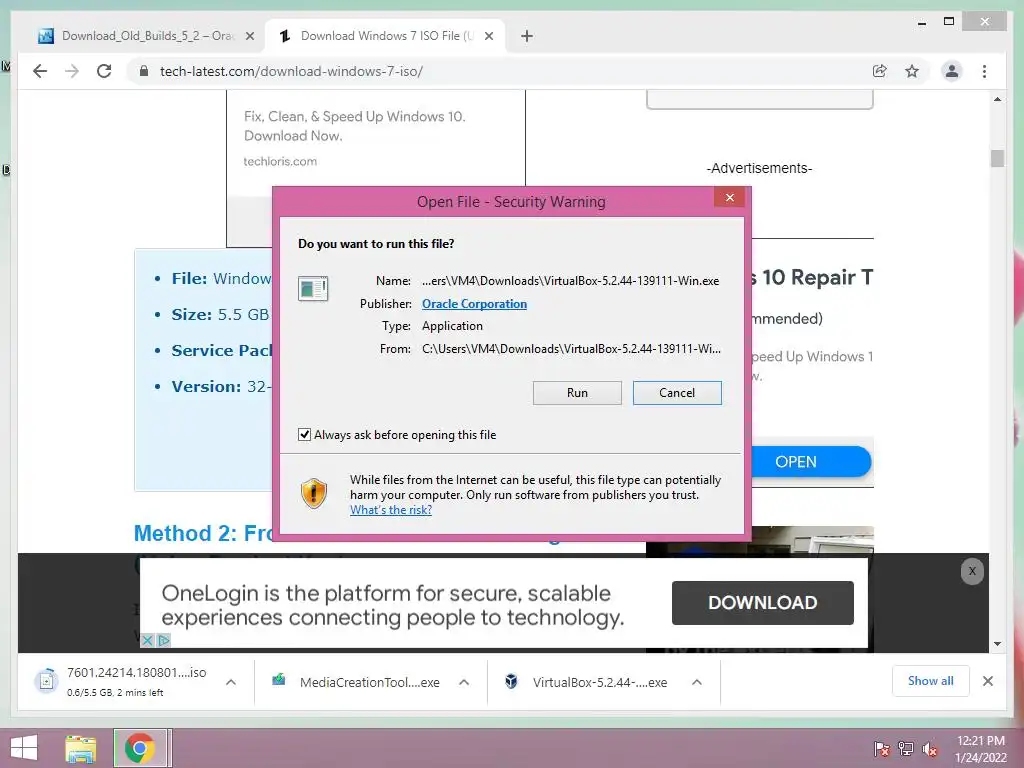Click the techloris.com ad link
This screenshot has height=768, width=1024.
coord(280,161)
